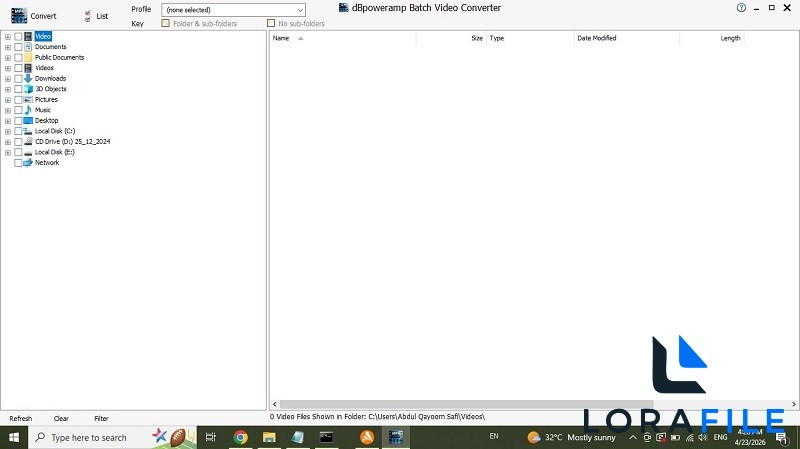Click the volume speaker tray icon

point(703,437)
